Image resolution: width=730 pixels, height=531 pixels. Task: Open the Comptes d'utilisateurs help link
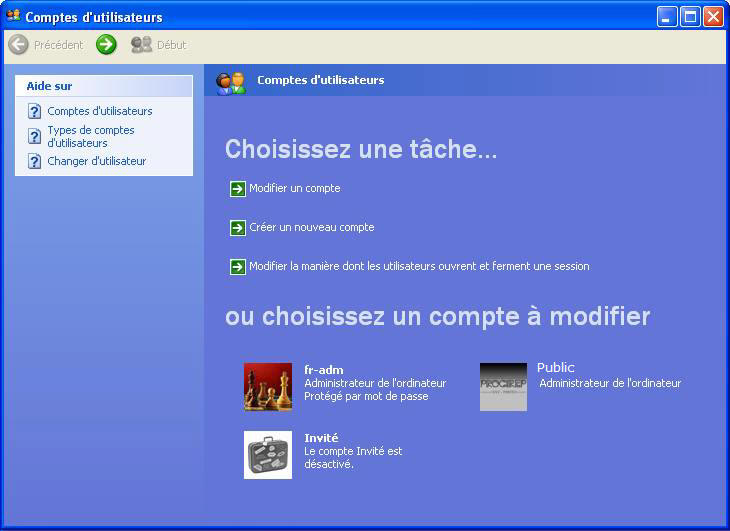click(x=100, y=111)
